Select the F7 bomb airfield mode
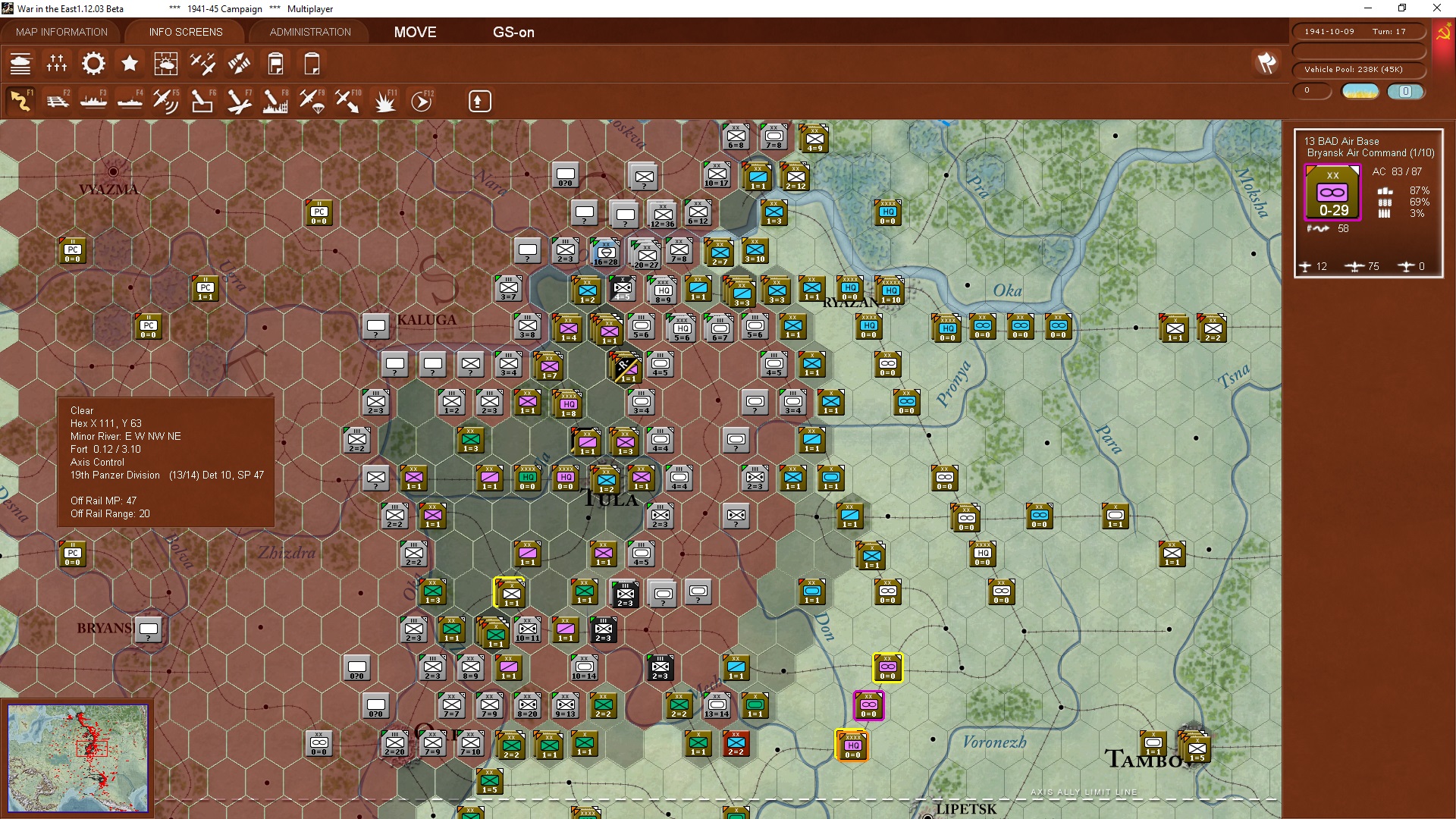 pos(239,101)
